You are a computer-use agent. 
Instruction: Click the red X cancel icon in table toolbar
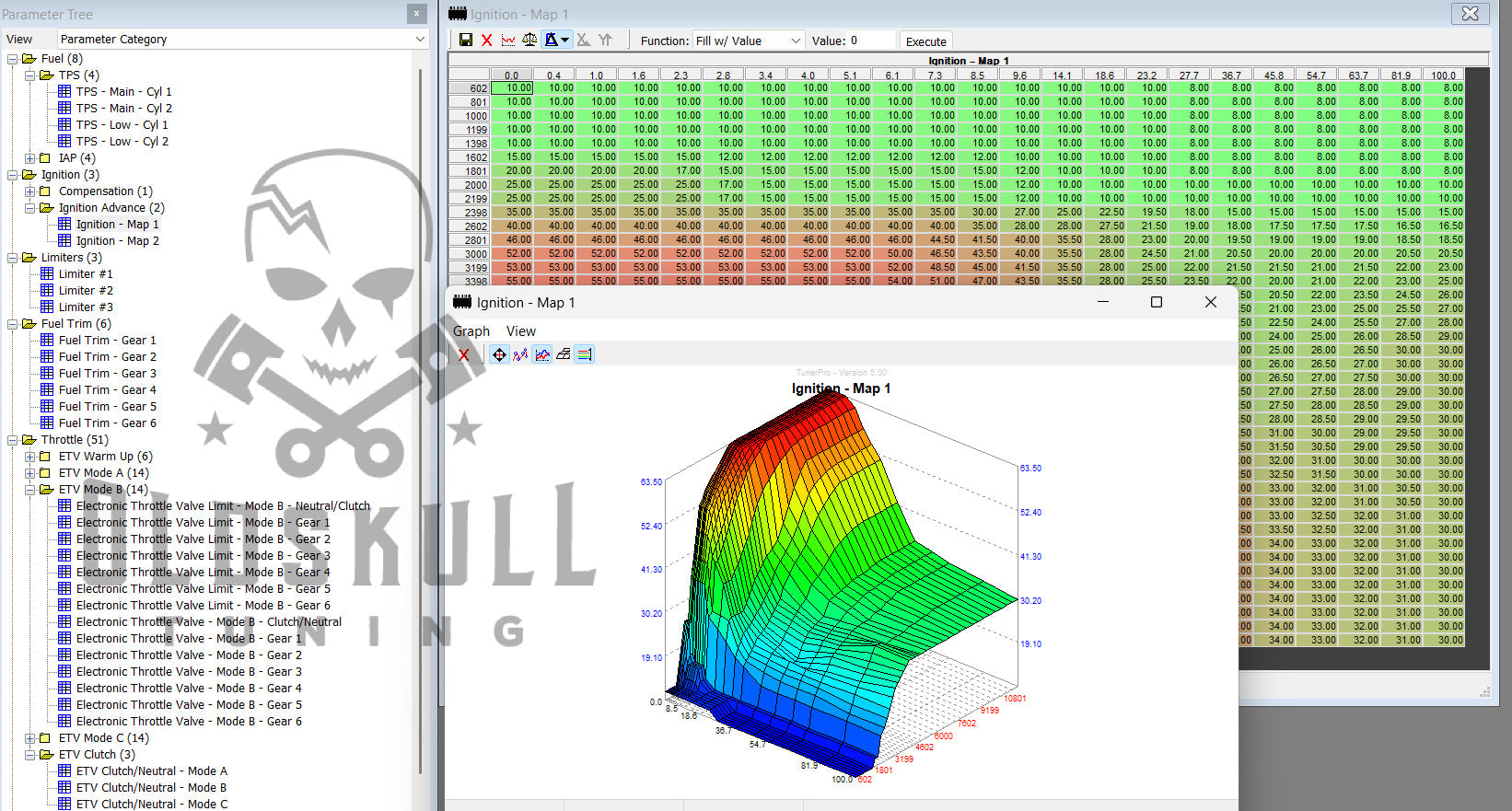tap(486, 40)
